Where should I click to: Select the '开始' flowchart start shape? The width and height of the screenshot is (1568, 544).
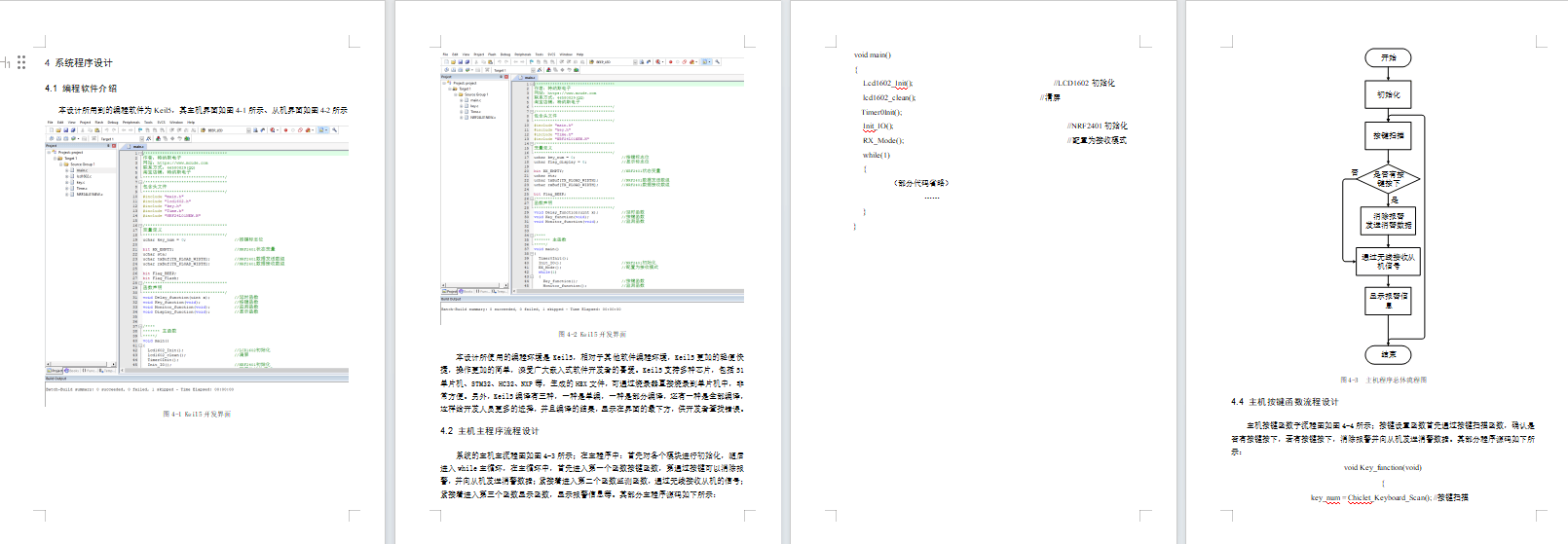(x=1388, y=58)
